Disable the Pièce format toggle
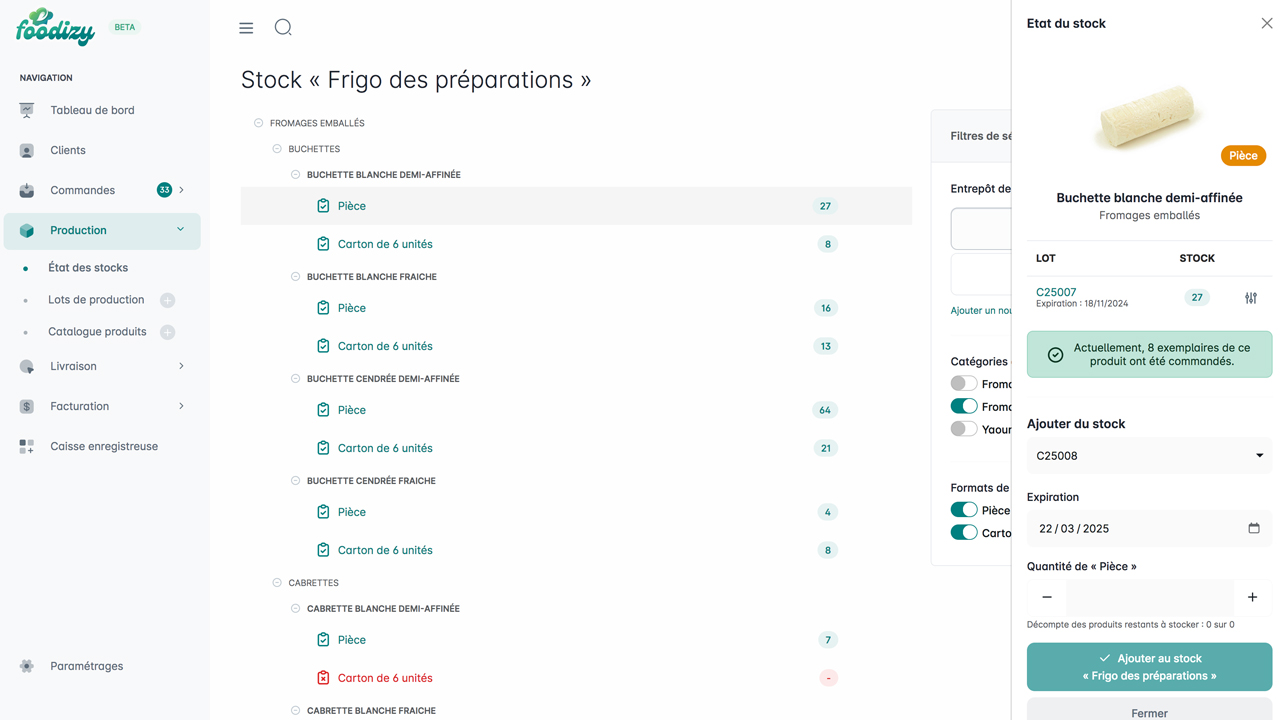The image size is (1280, 720). (963, 510)
